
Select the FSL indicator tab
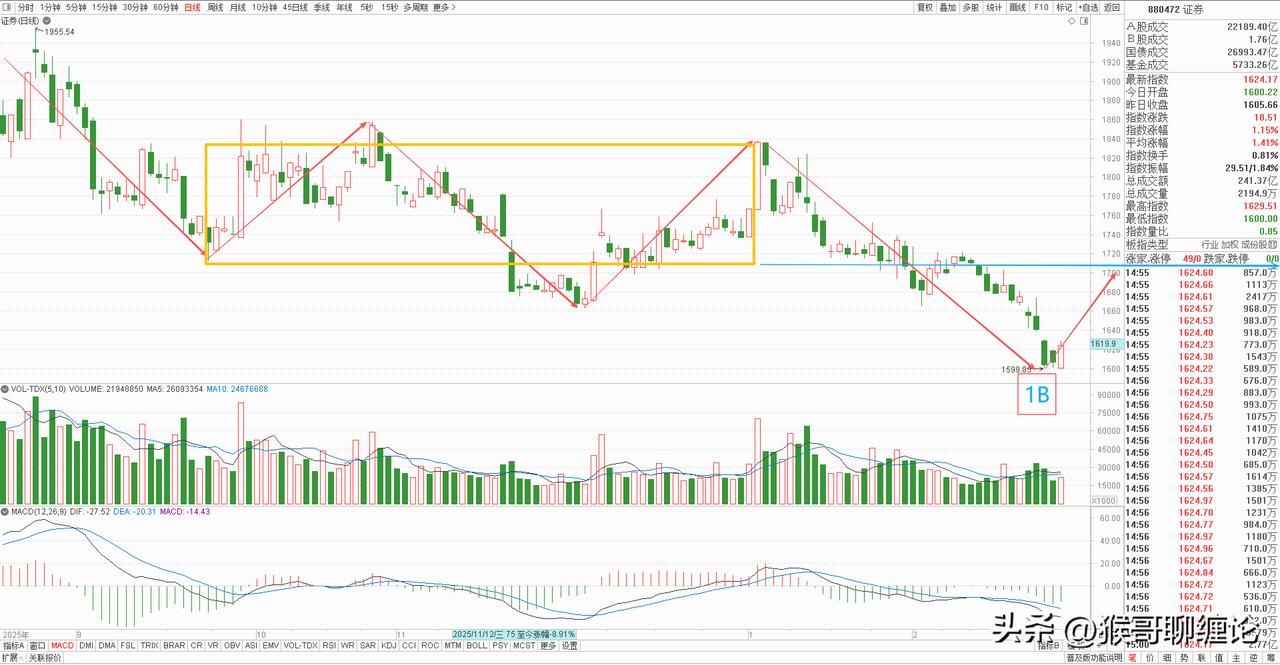tap(127, 646)
